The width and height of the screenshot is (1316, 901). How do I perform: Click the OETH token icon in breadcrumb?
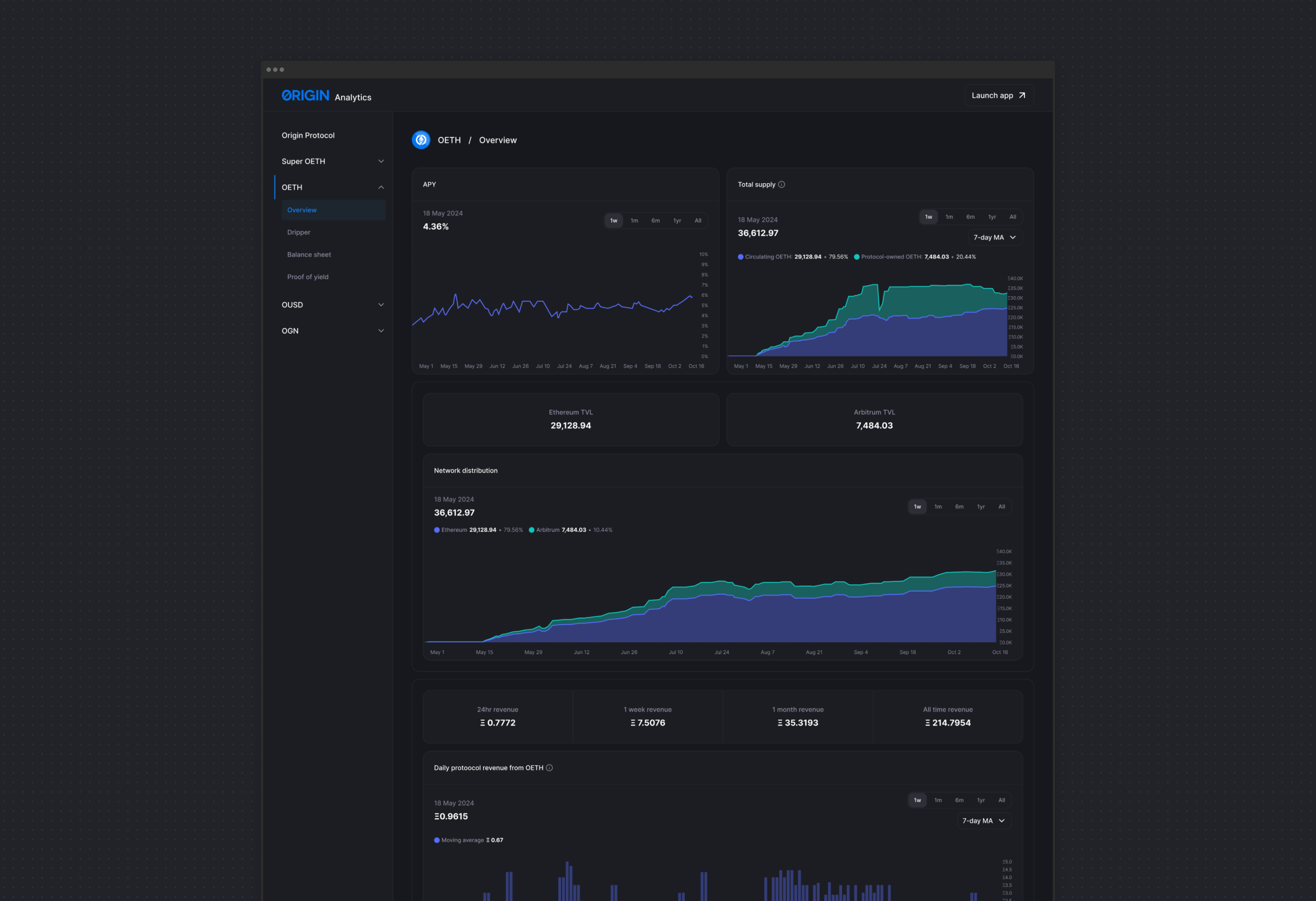coord(421,140)
